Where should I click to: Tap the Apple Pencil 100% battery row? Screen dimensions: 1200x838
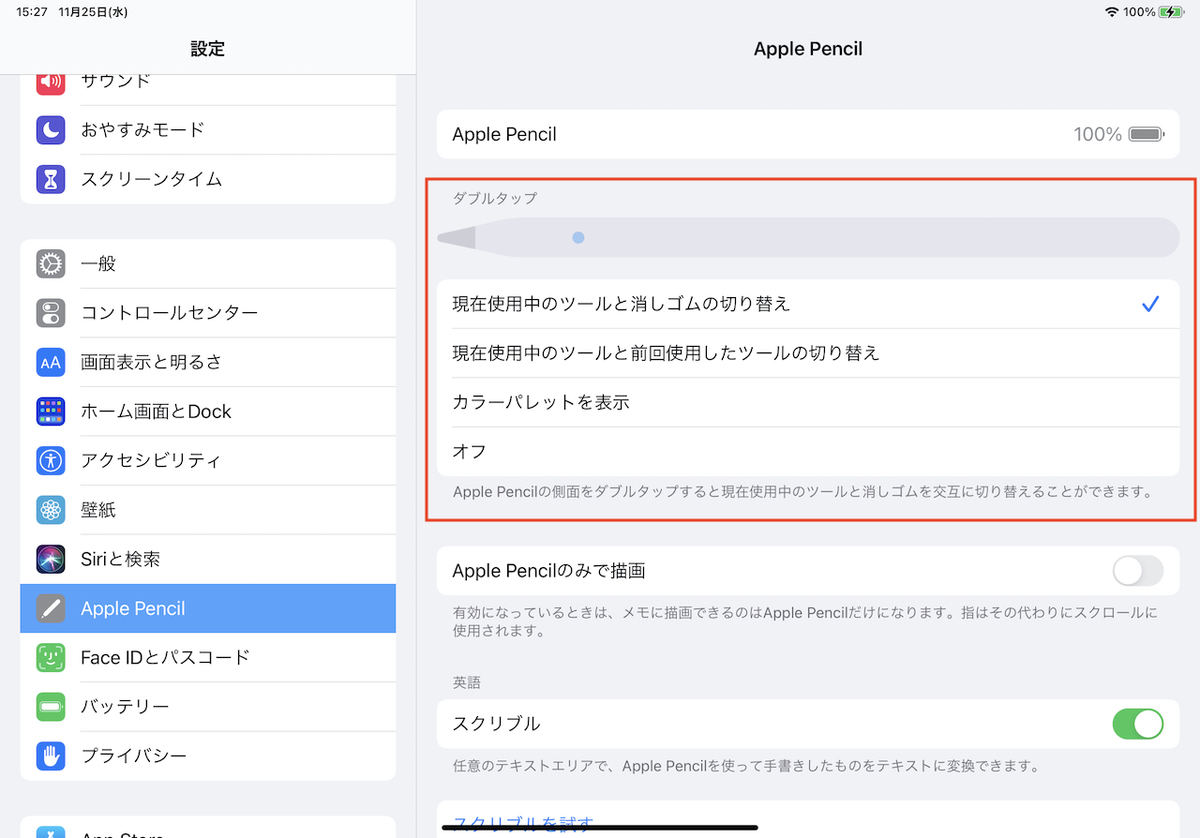coord(808,134)
